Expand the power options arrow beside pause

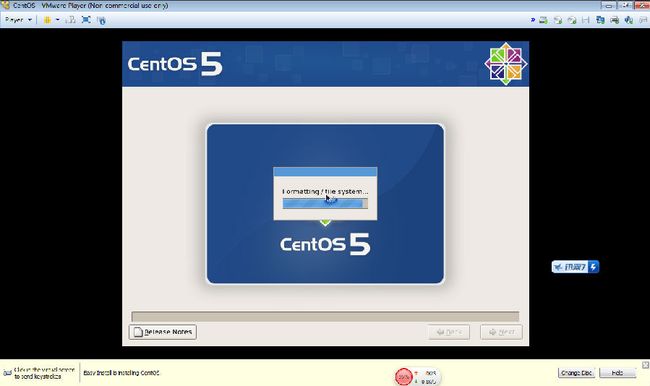coord(57,19)
